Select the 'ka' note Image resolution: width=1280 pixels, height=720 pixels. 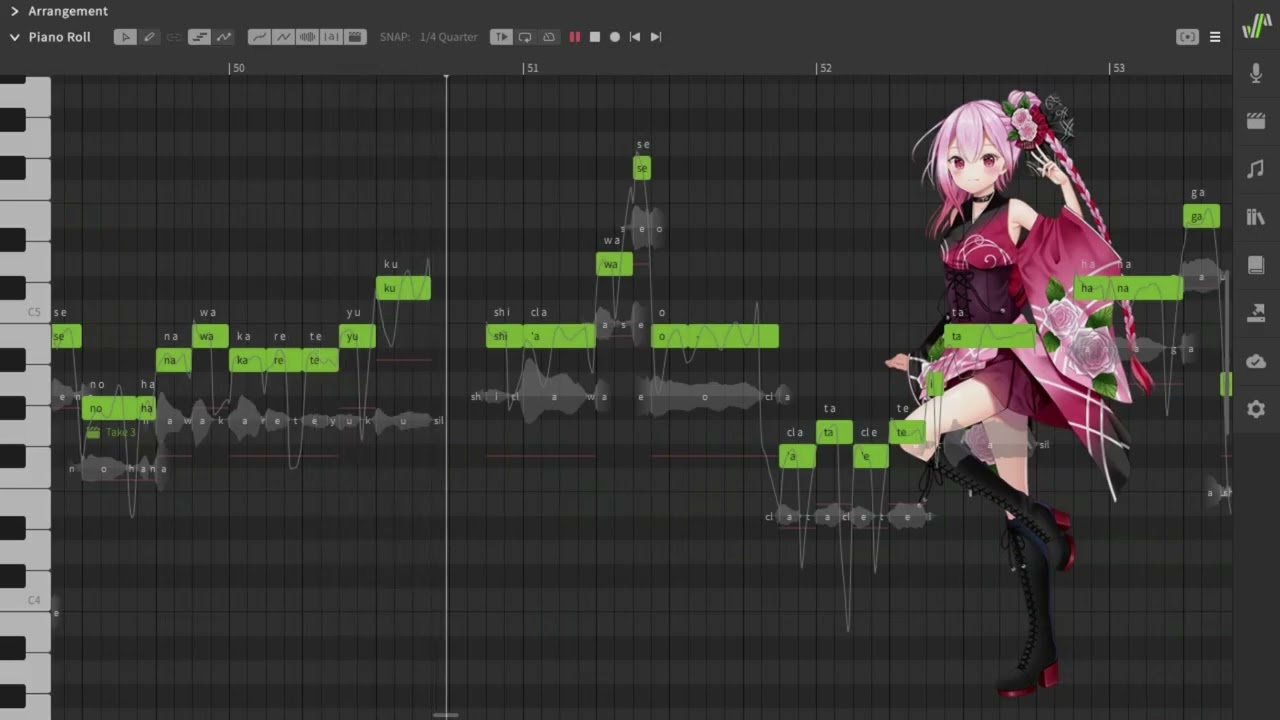tap(247, 360)
